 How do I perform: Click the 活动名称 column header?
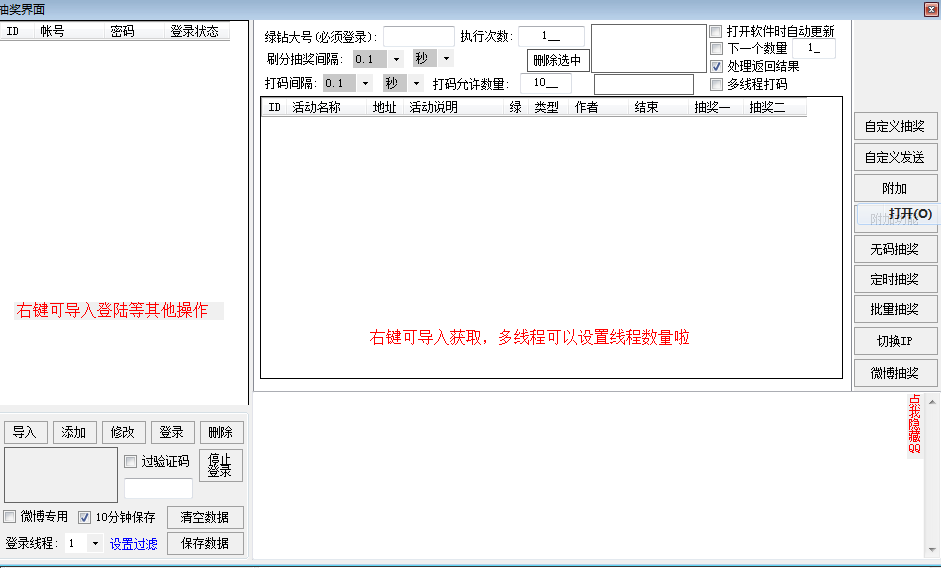tap(317, 108)
